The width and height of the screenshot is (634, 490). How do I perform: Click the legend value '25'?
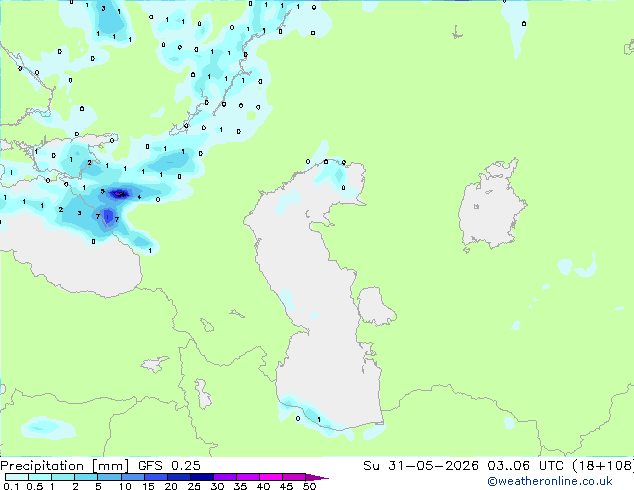tap(194, 486)
